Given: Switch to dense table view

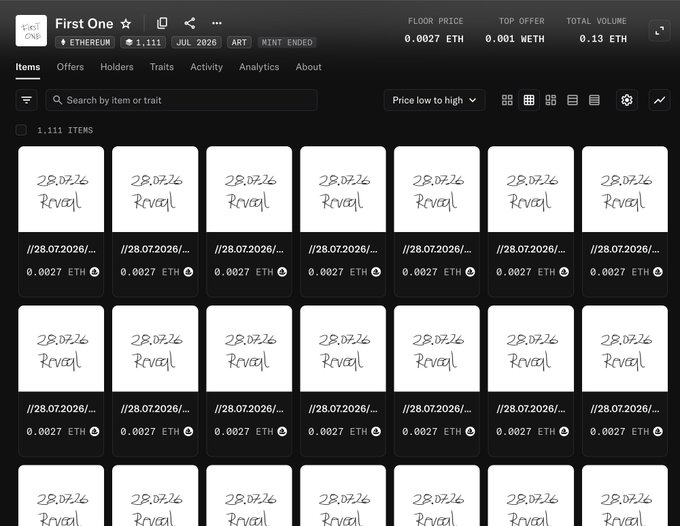Looking at the screenshot, I should coord(594,100).
